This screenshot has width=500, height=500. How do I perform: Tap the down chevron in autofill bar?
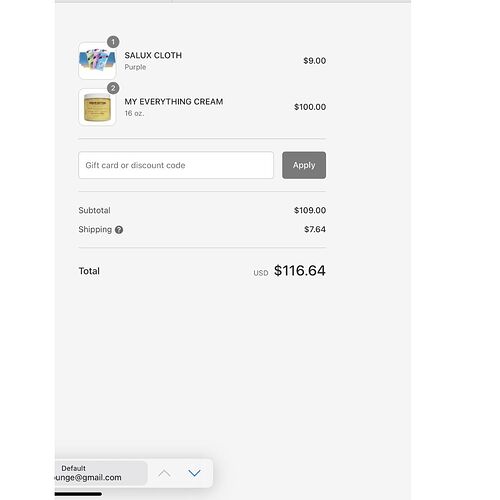[x=194, y=473]
